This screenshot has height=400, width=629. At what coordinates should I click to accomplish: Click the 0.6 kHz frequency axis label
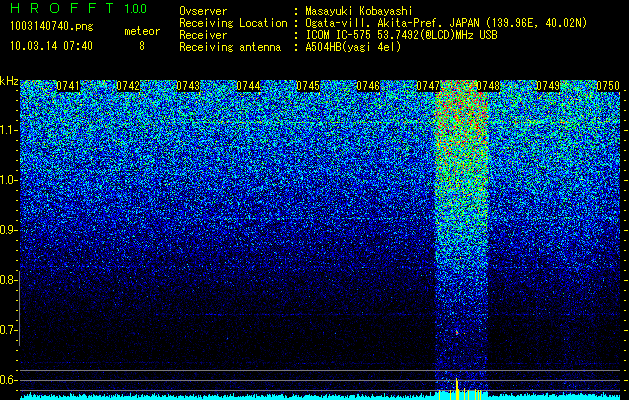click(9, 380)
